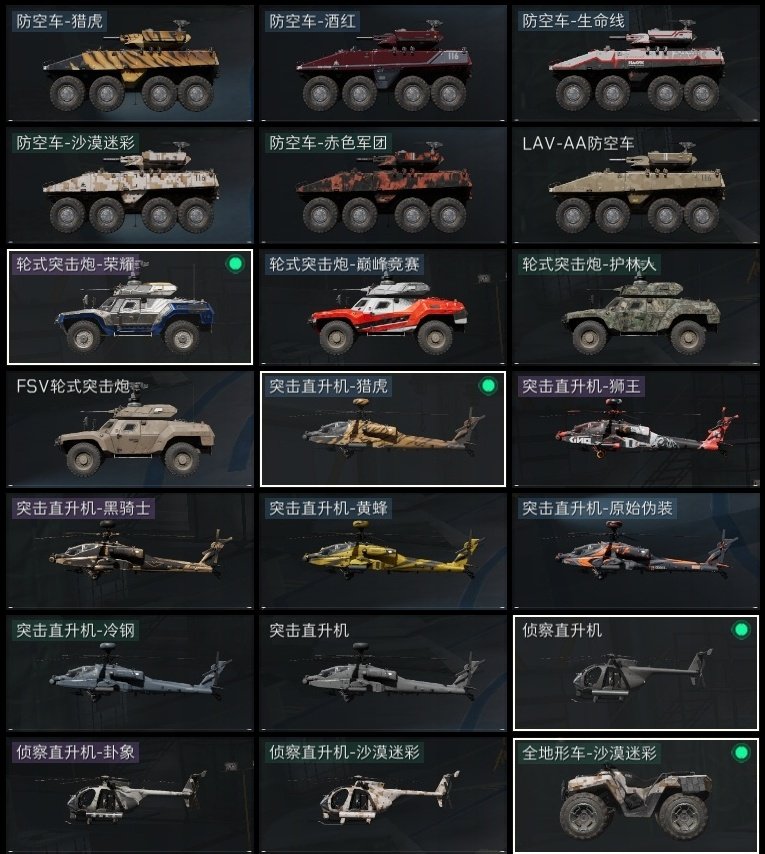Select the 侦察直升机-沙漠迷彩 skin
This screenshot has width=765, height=854.
(x=383, y=795)
